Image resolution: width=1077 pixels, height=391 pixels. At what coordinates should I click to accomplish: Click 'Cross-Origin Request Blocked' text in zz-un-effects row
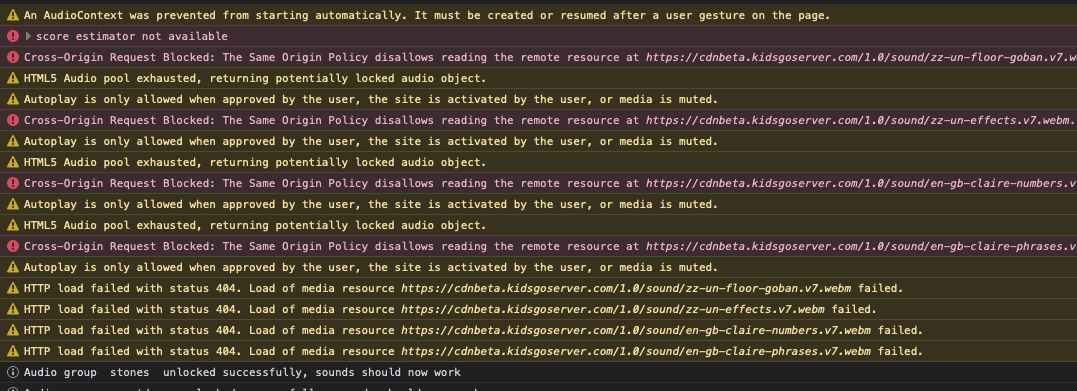click(119, 120)
